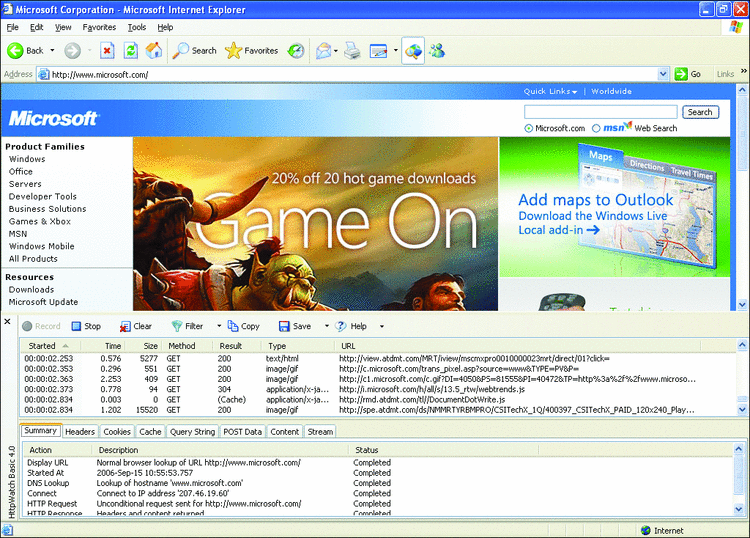Click the Record button in HttpWatch

[x=42, y=326]
